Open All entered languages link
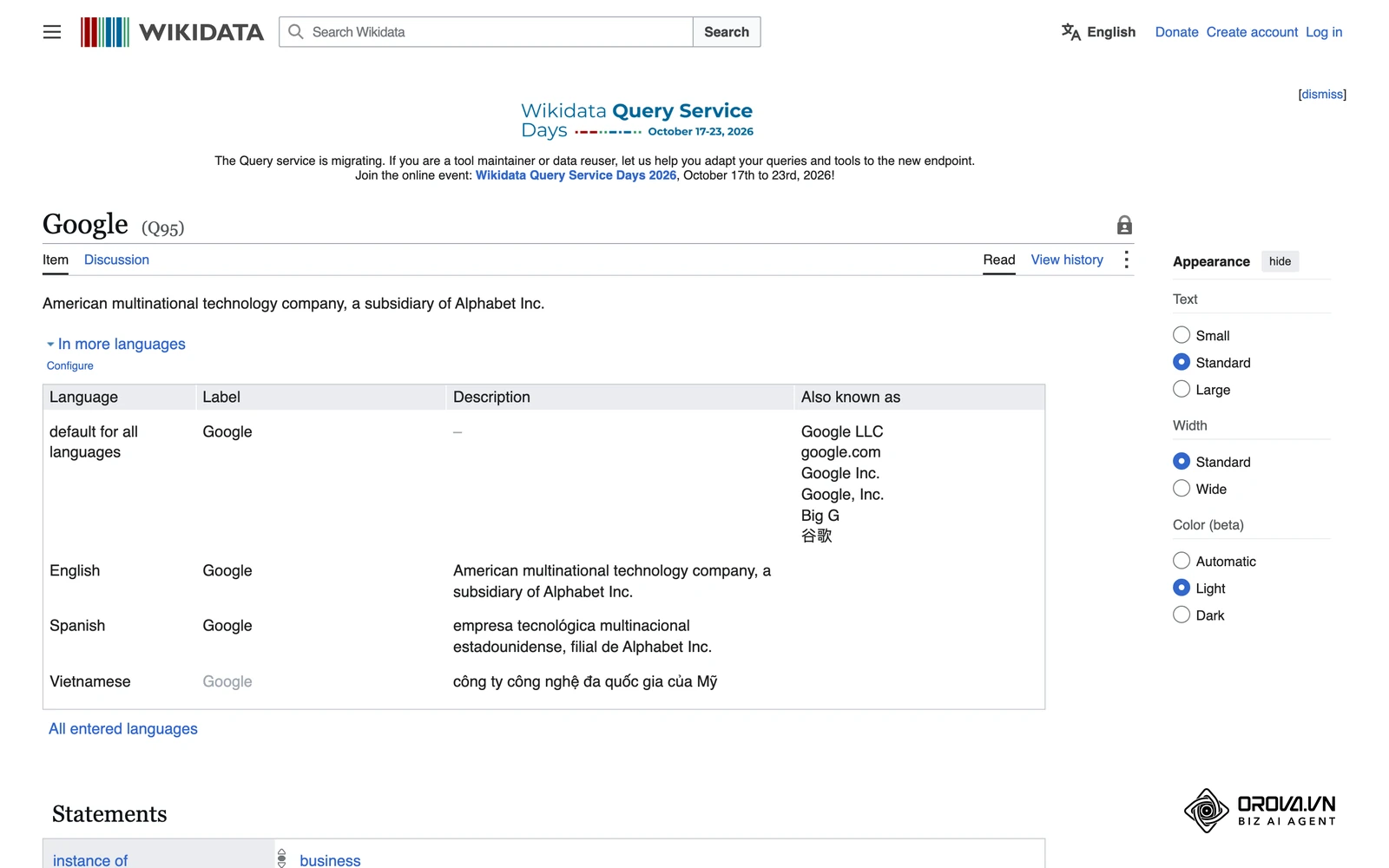Screen dimensions: 1389x868 (x=123, y=729)
